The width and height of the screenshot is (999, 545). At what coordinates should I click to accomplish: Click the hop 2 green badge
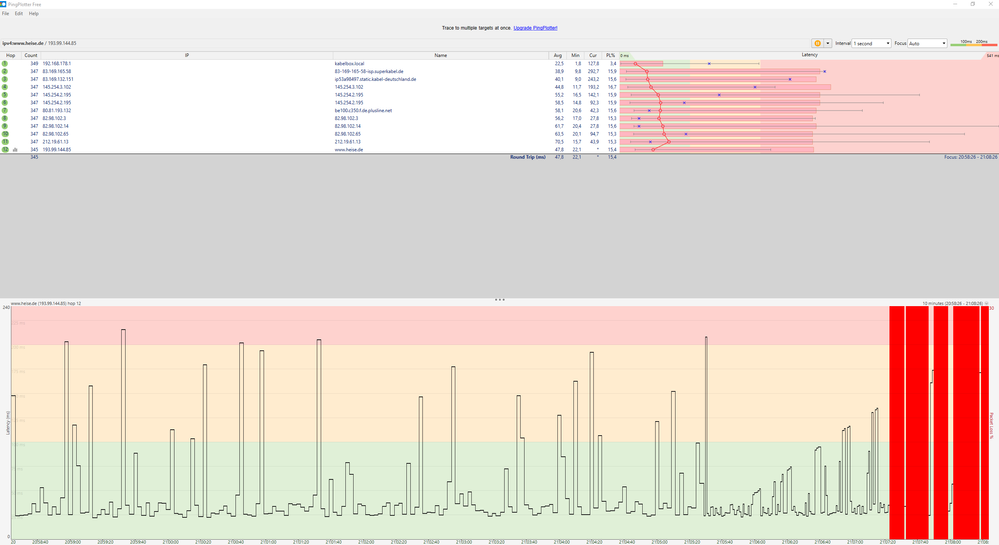[5, 71]
